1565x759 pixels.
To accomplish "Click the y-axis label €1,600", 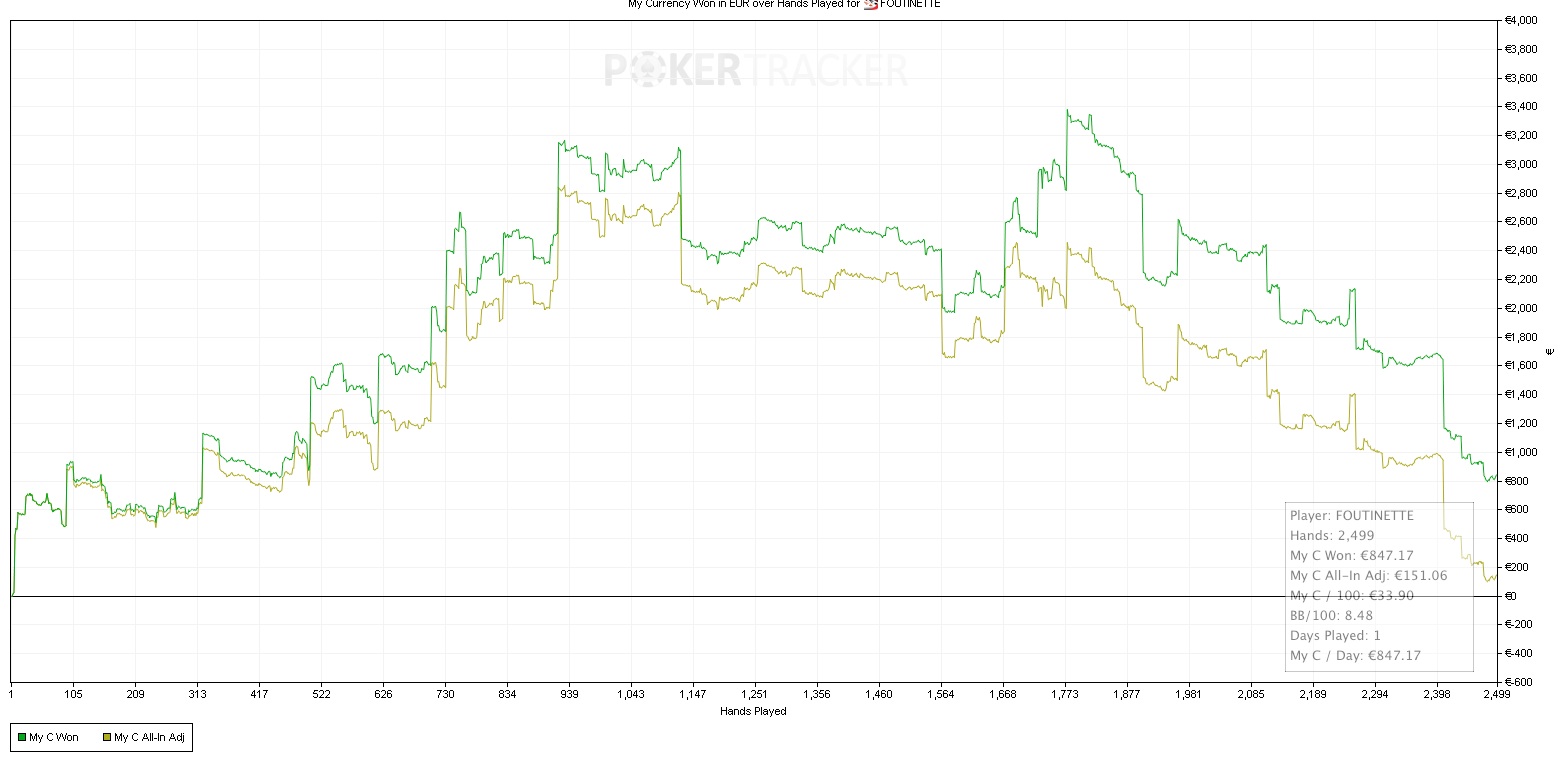I will tap(1521, 366).
